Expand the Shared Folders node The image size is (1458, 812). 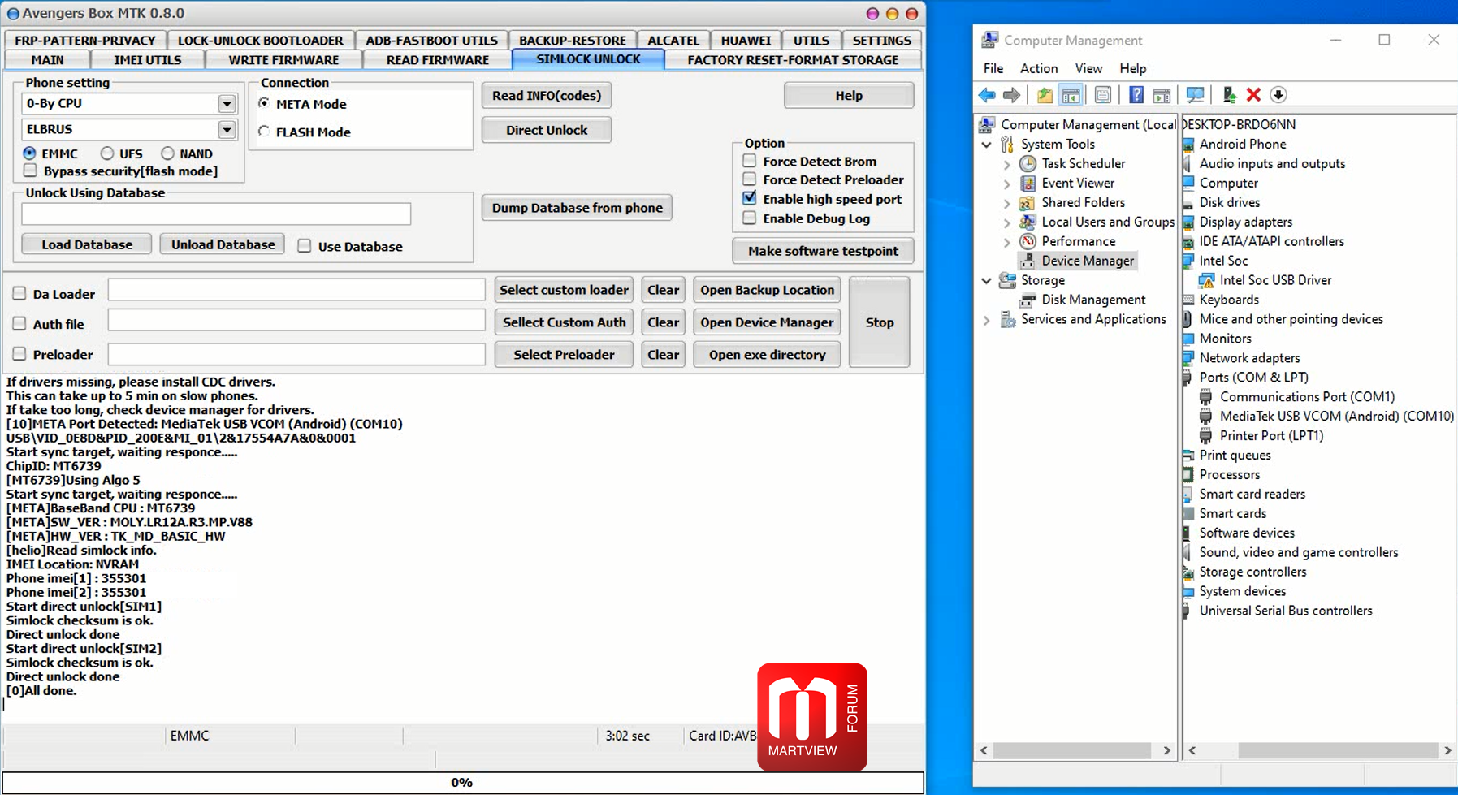pyautogui.click(x=1006, y=203)
